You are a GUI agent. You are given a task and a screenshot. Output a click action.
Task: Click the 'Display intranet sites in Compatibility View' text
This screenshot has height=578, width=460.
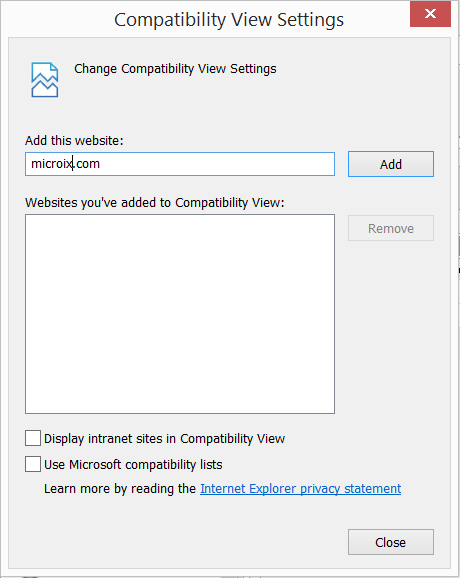(164, 439)
